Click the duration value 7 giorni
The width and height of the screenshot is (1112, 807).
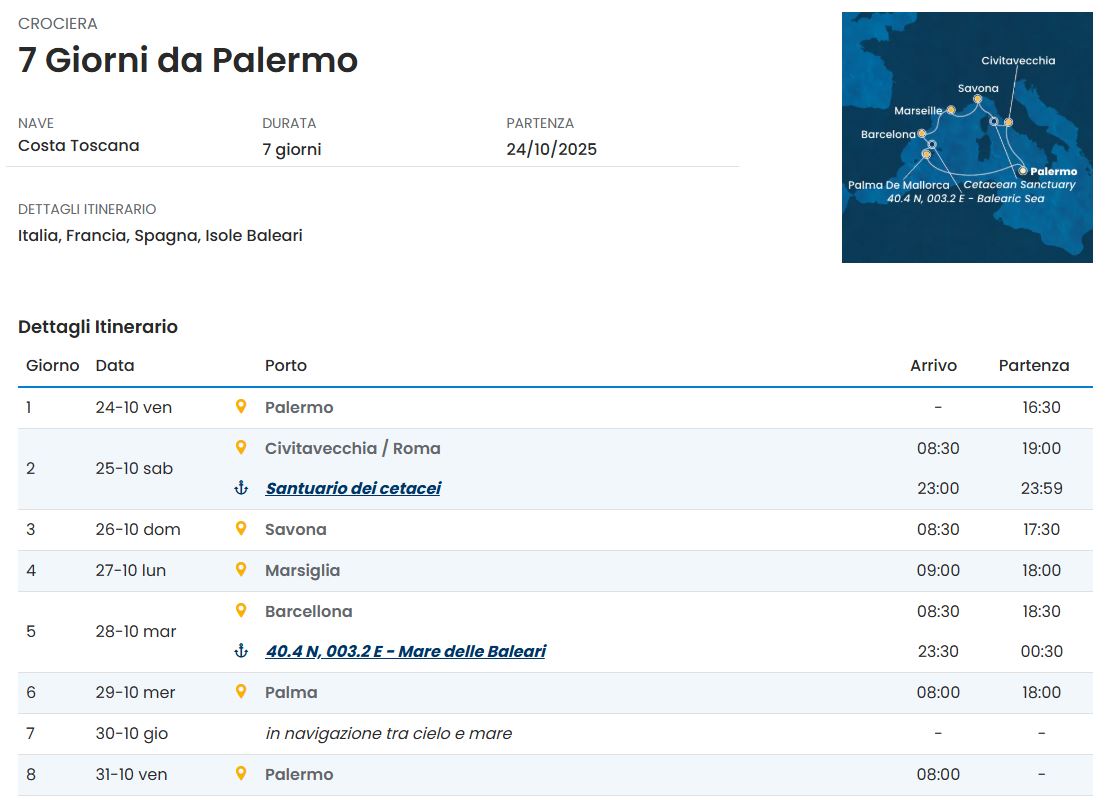pyautogui.click(x=291, y=149)
